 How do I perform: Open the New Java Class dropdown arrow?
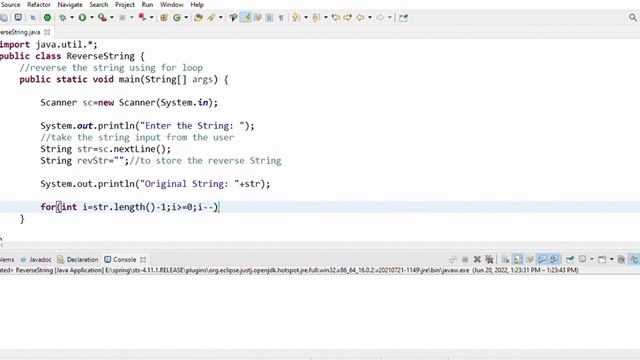pos(186,18)
